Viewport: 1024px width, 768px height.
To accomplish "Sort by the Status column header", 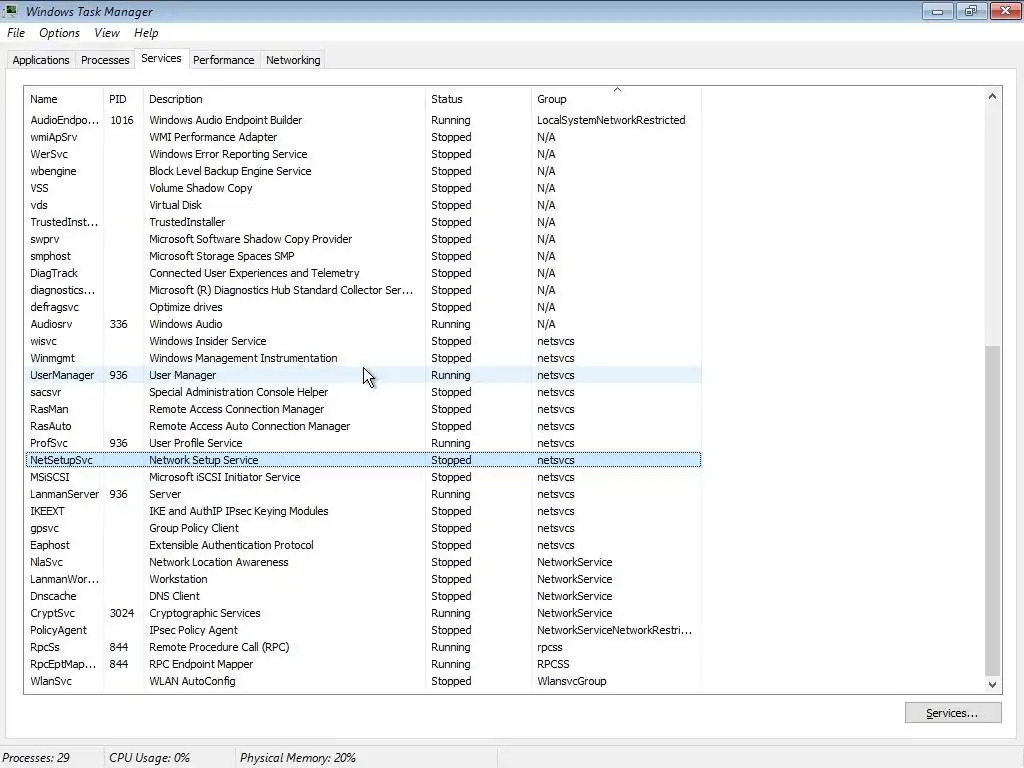I will [478, 99].
